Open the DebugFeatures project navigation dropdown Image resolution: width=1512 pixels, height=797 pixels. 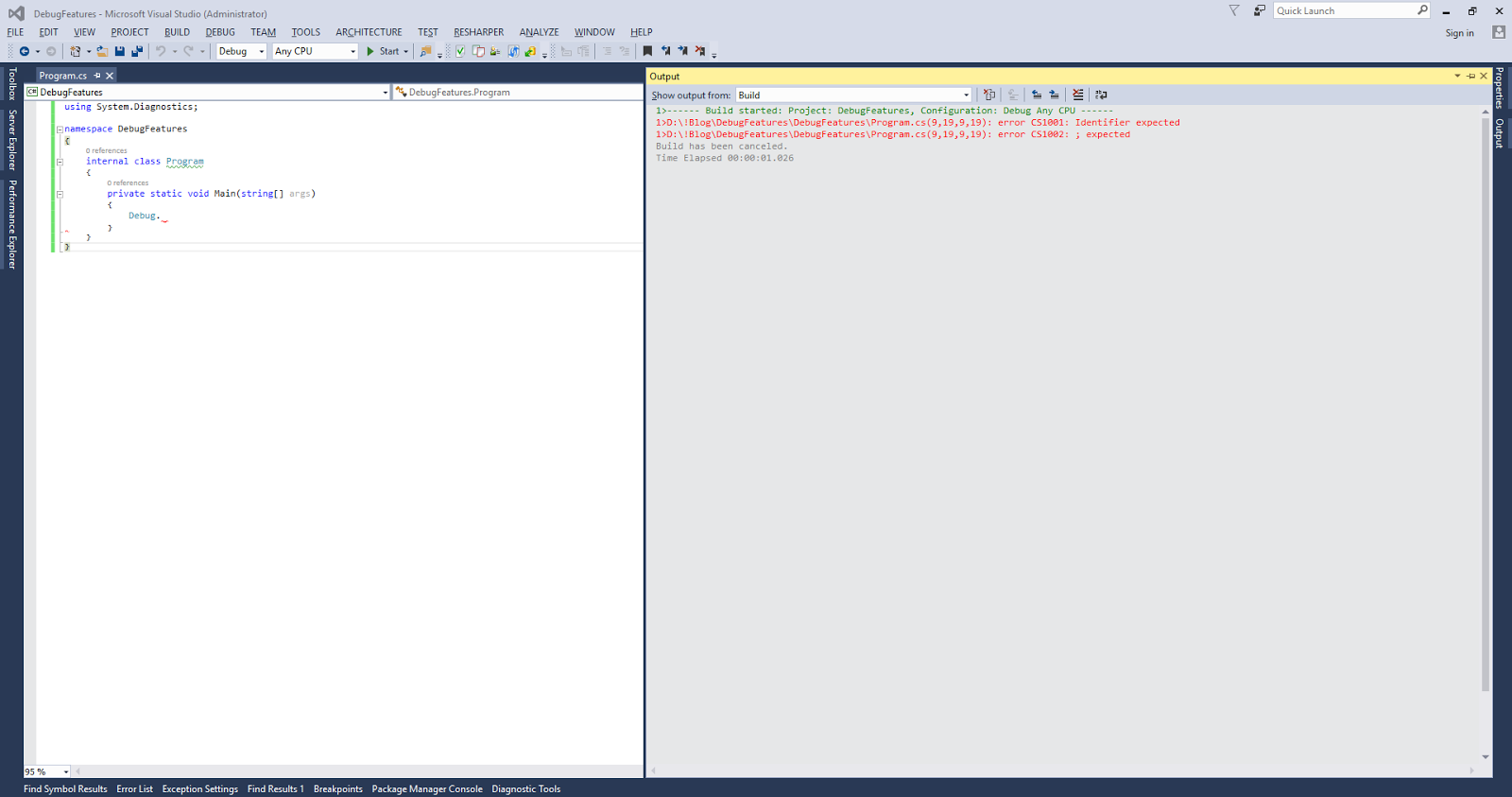208,92
